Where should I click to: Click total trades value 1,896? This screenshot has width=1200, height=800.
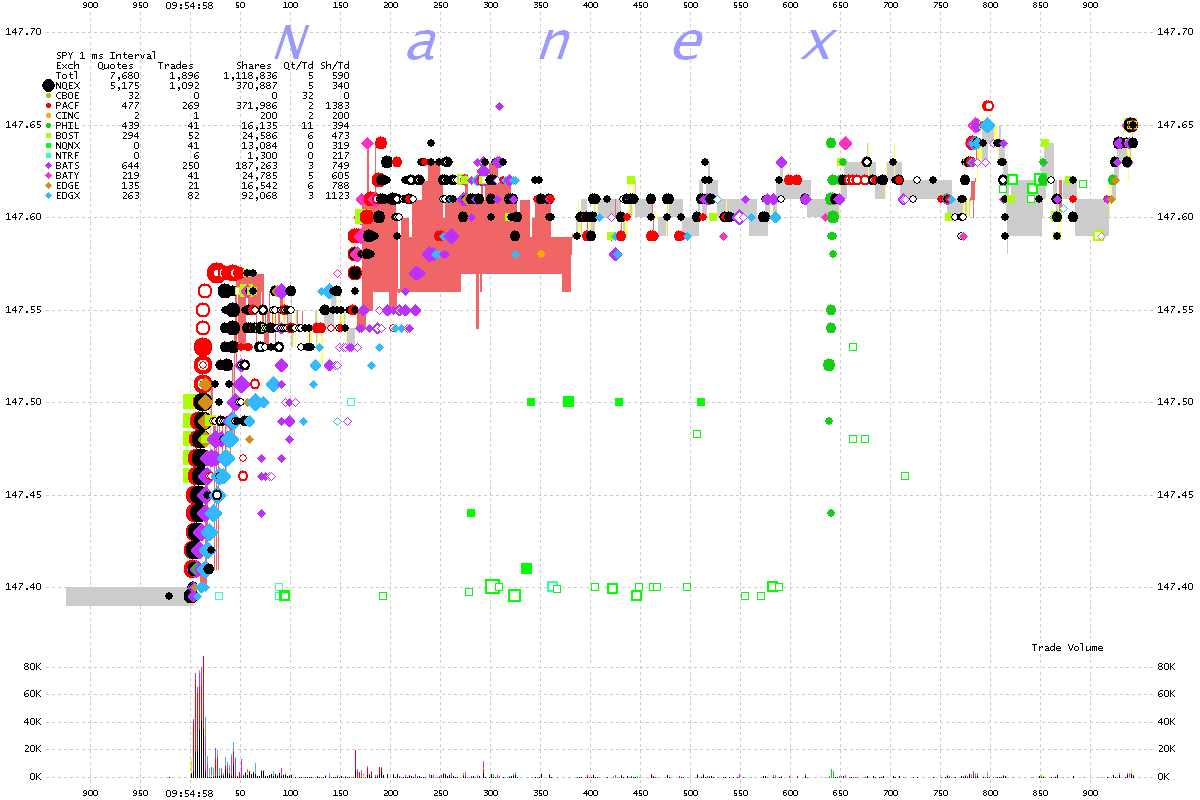pyautogui.click(x=184, y=75)
